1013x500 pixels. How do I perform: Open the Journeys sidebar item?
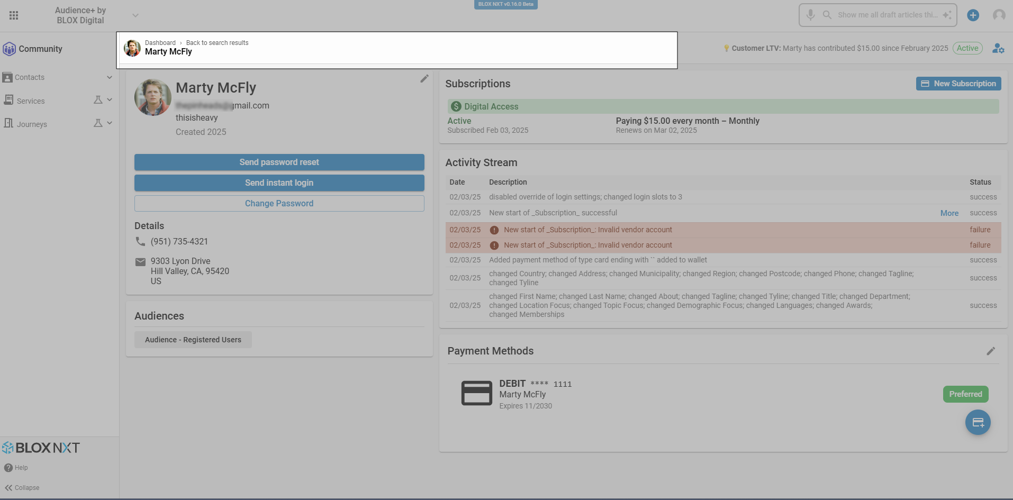31,124
